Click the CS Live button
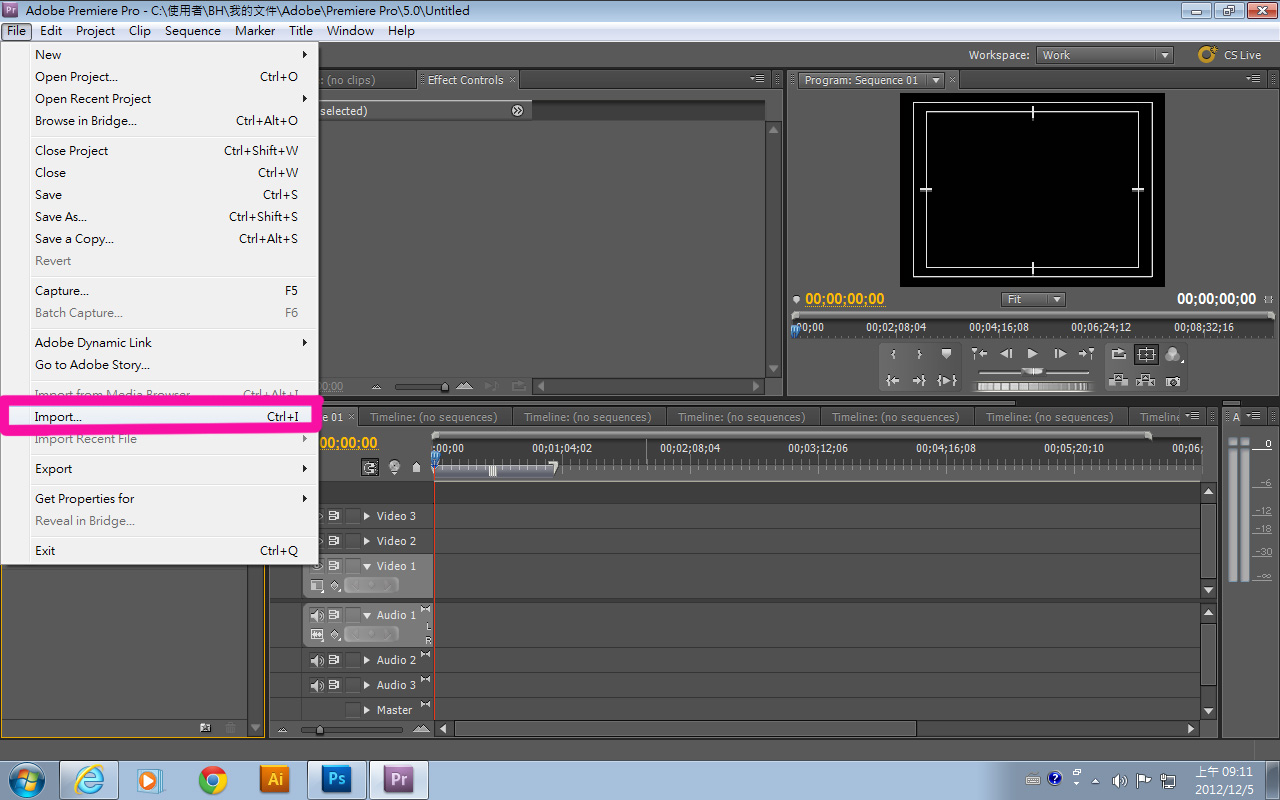The width and height of the screenshot is (1280, 800). 1230,55
